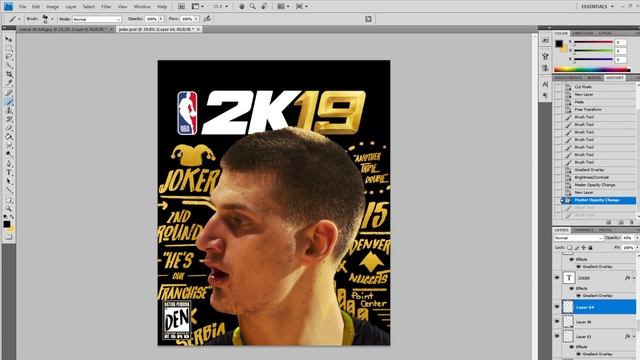Delete current state in History panel
This screenshot has height=360, width=640.
(631, 222)
